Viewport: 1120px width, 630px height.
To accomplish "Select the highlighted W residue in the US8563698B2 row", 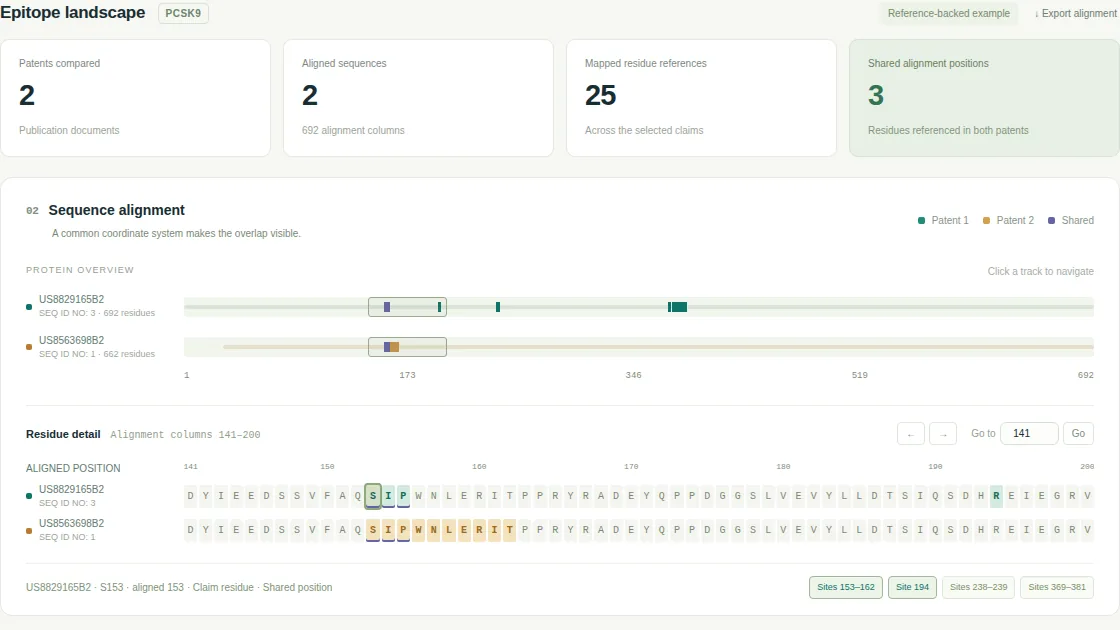I will (x=419, y=530).
